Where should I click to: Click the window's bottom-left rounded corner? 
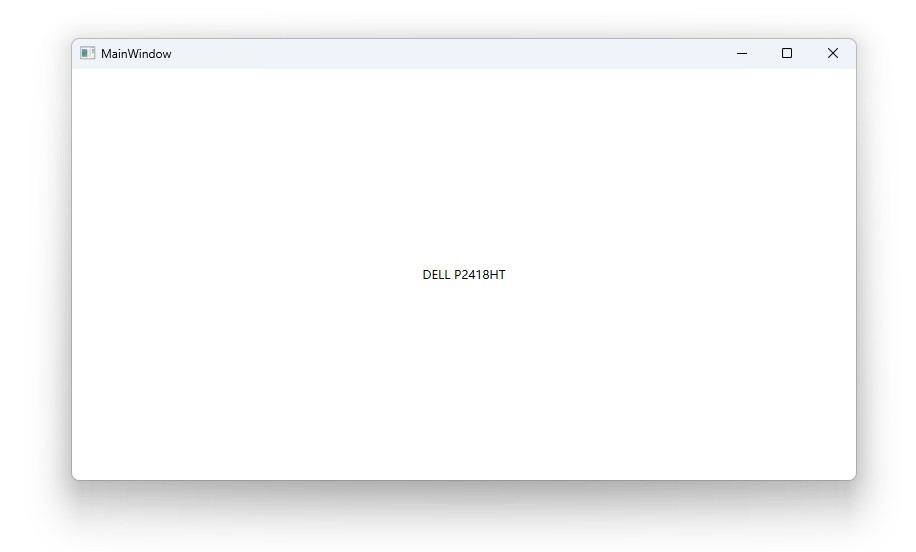pos(74,478)
